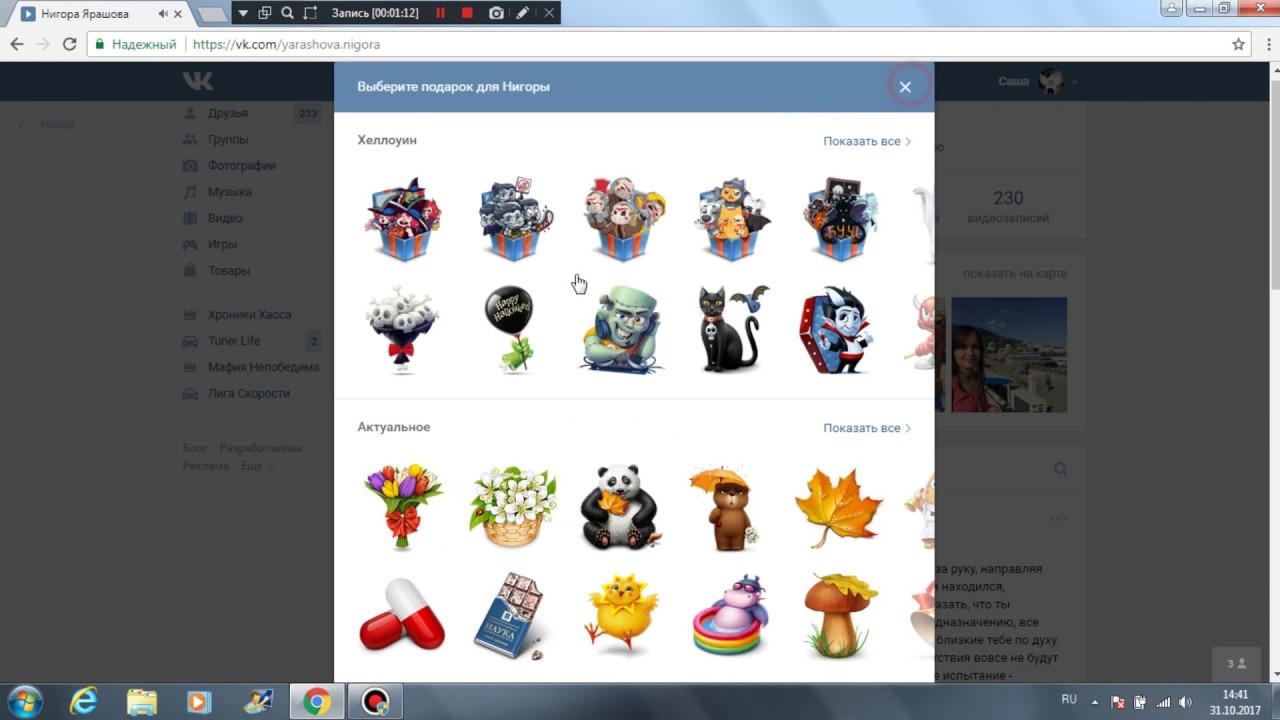Stop the screen recording
Screen dimensions: 1280x720
point(467,13)
